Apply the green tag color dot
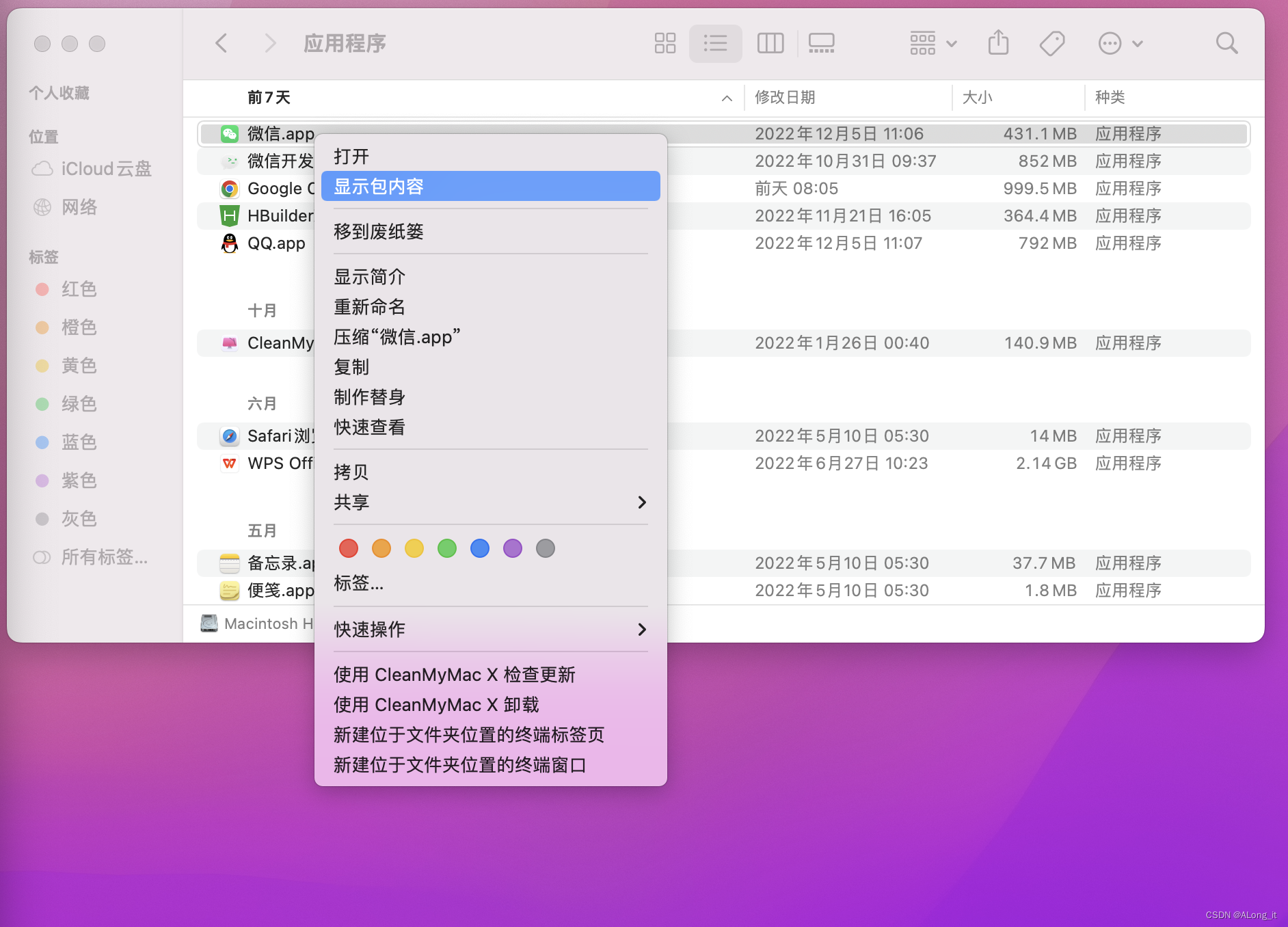 tap(447, 548)
